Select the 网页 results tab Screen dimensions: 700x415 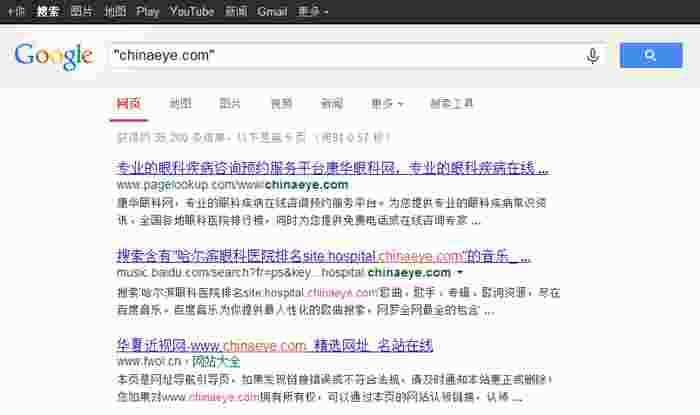tap(129, 104)
